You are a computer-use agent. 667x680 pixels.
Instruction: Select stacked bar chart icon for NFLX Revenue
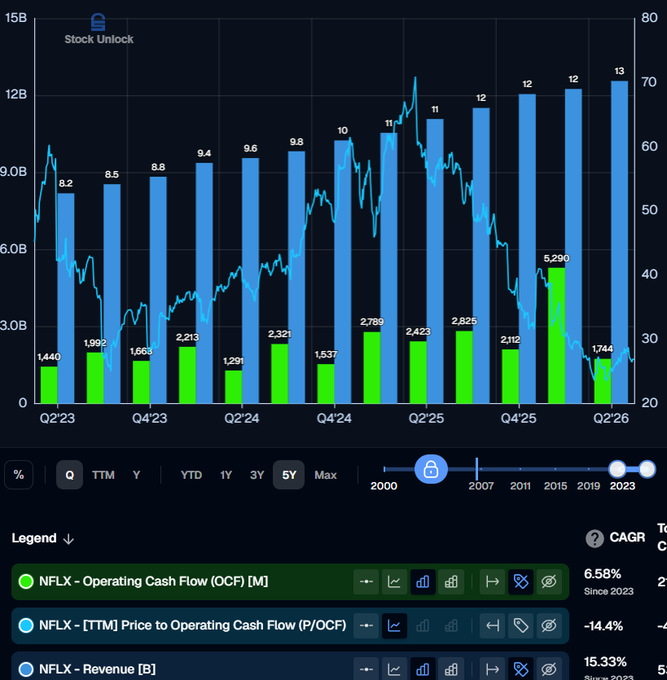tap(451, 669)
